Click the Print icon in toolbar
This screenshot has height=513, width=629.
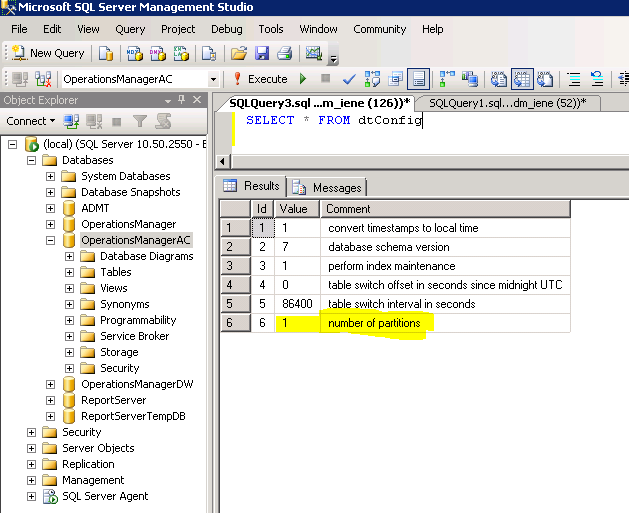click(284, 53)
